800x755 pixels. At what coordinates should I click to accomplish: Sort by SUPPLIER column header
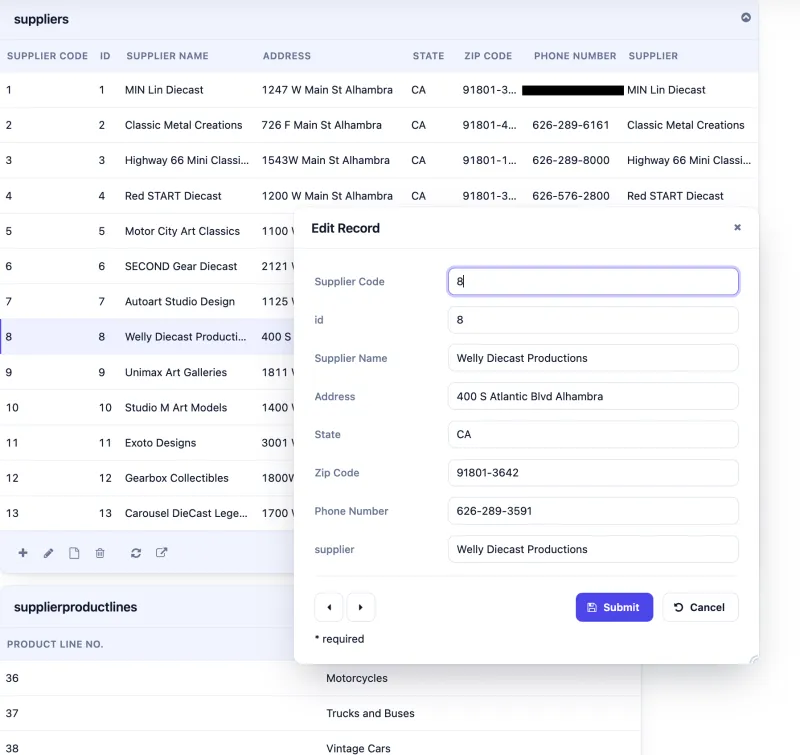(653, 56)
